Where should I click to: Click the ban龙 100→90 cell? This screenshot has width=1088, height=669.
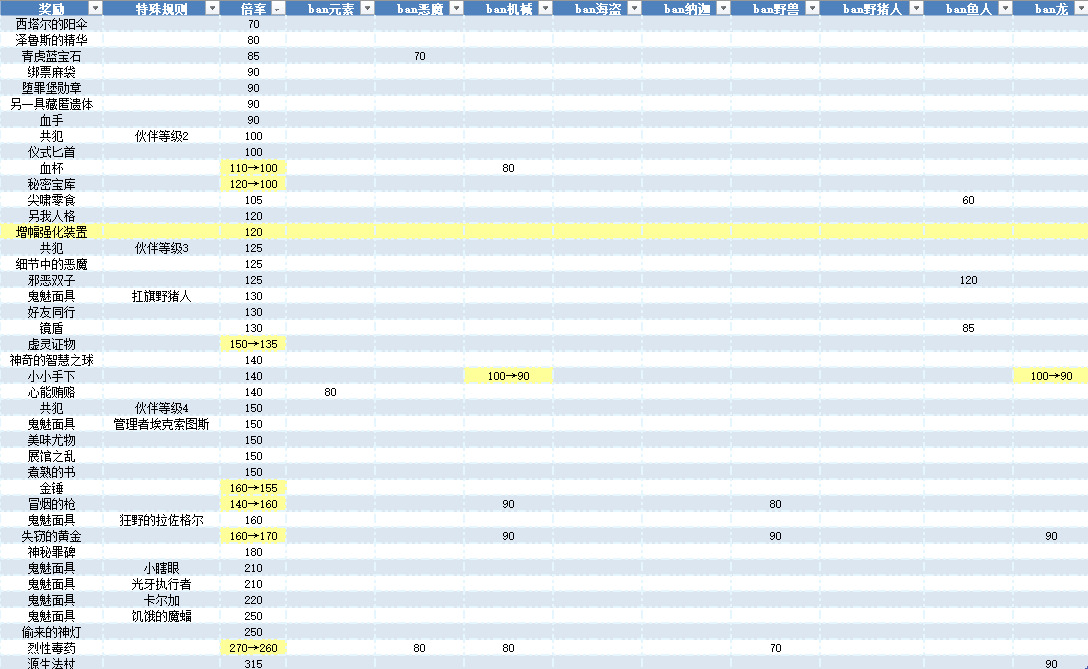click(x=1051, y=375)
